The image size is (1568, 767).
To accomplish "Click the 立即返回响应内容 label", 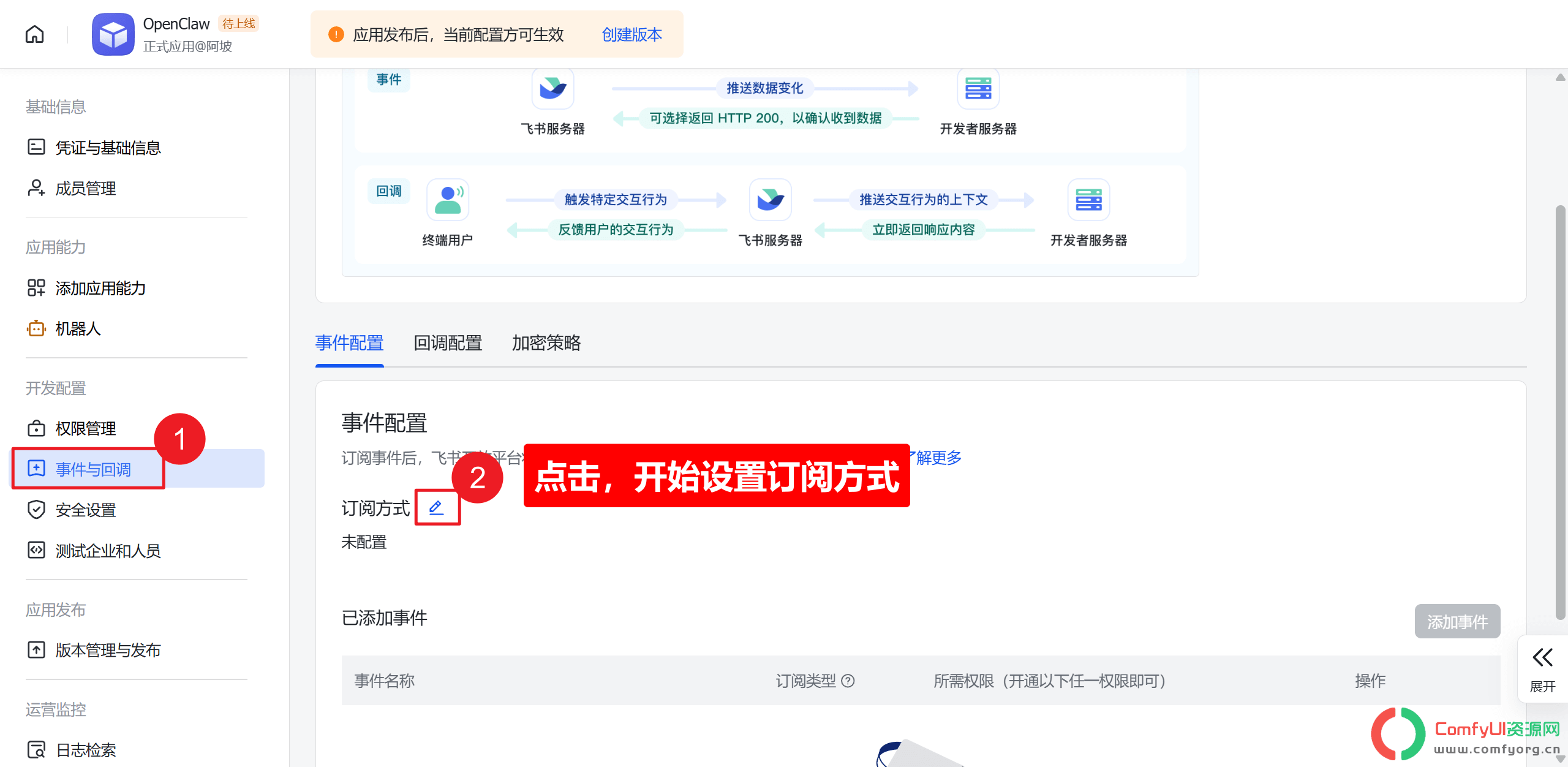I will coord(923,230).
